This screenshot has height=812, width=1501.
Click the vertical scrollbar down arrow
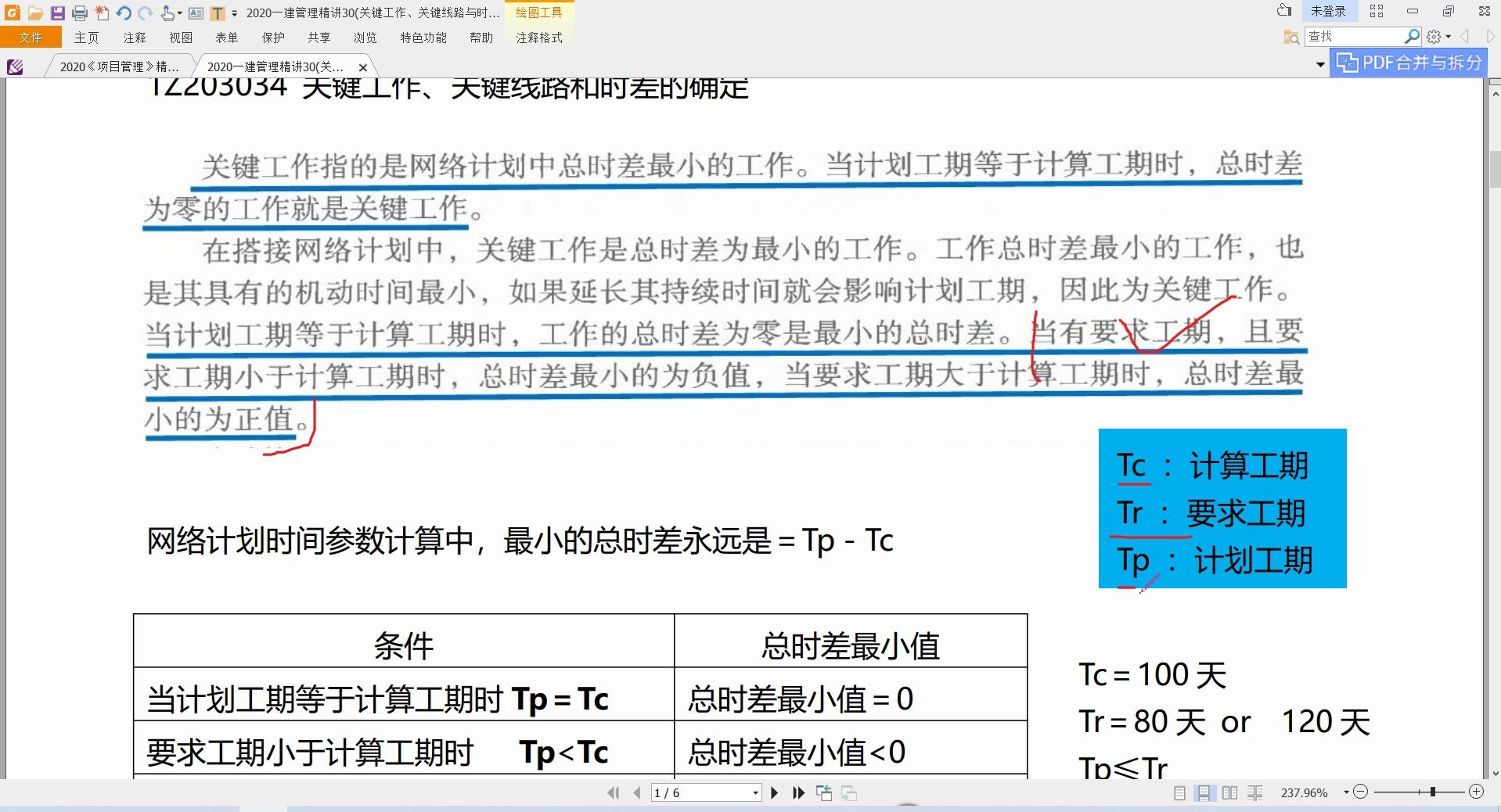[1494, 773]
